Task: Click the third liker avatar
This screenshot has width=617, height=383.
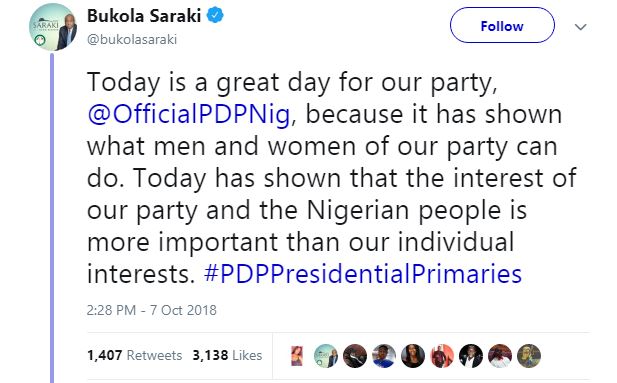Action: tap(355, 355)
